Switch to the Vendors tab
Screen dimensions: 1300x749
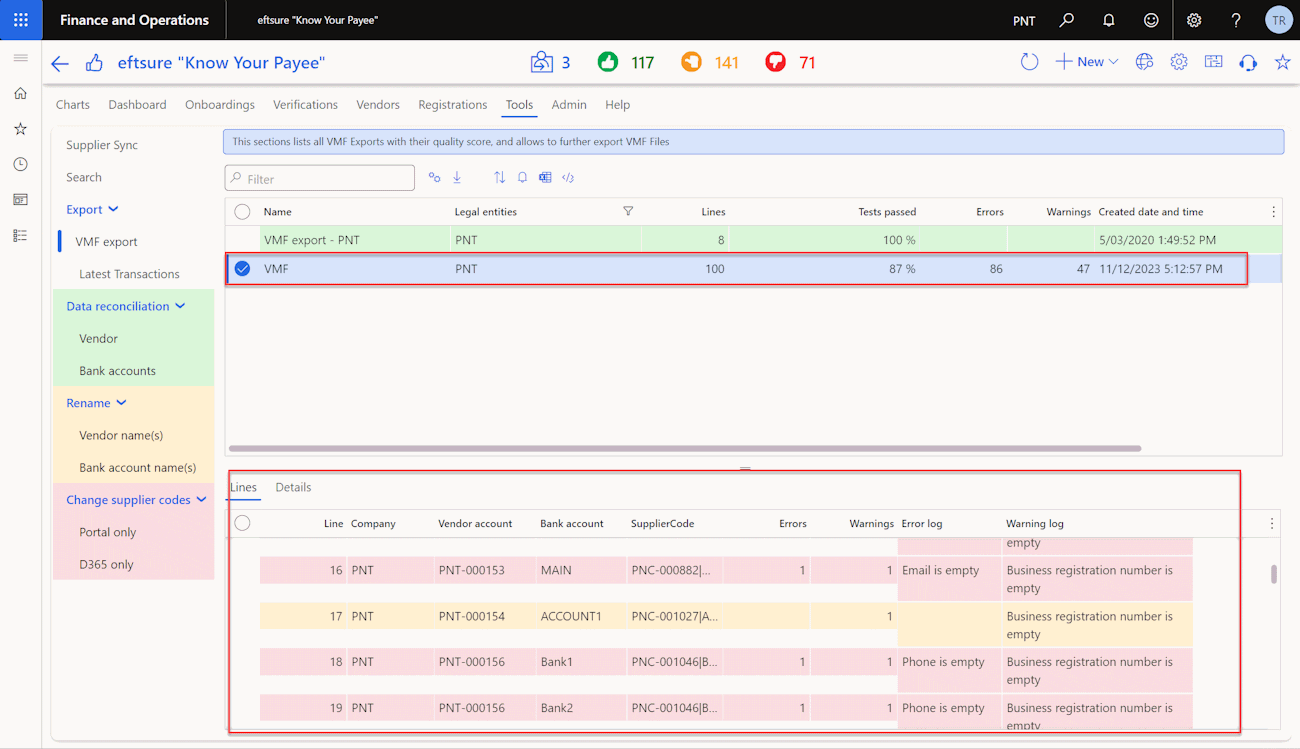tap(378, 104)
